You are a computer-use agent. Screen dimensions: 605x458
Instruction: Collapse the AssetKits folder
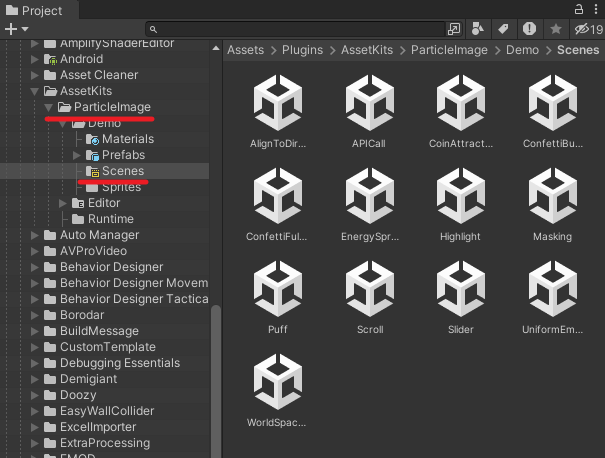click(x=35, y=91)
